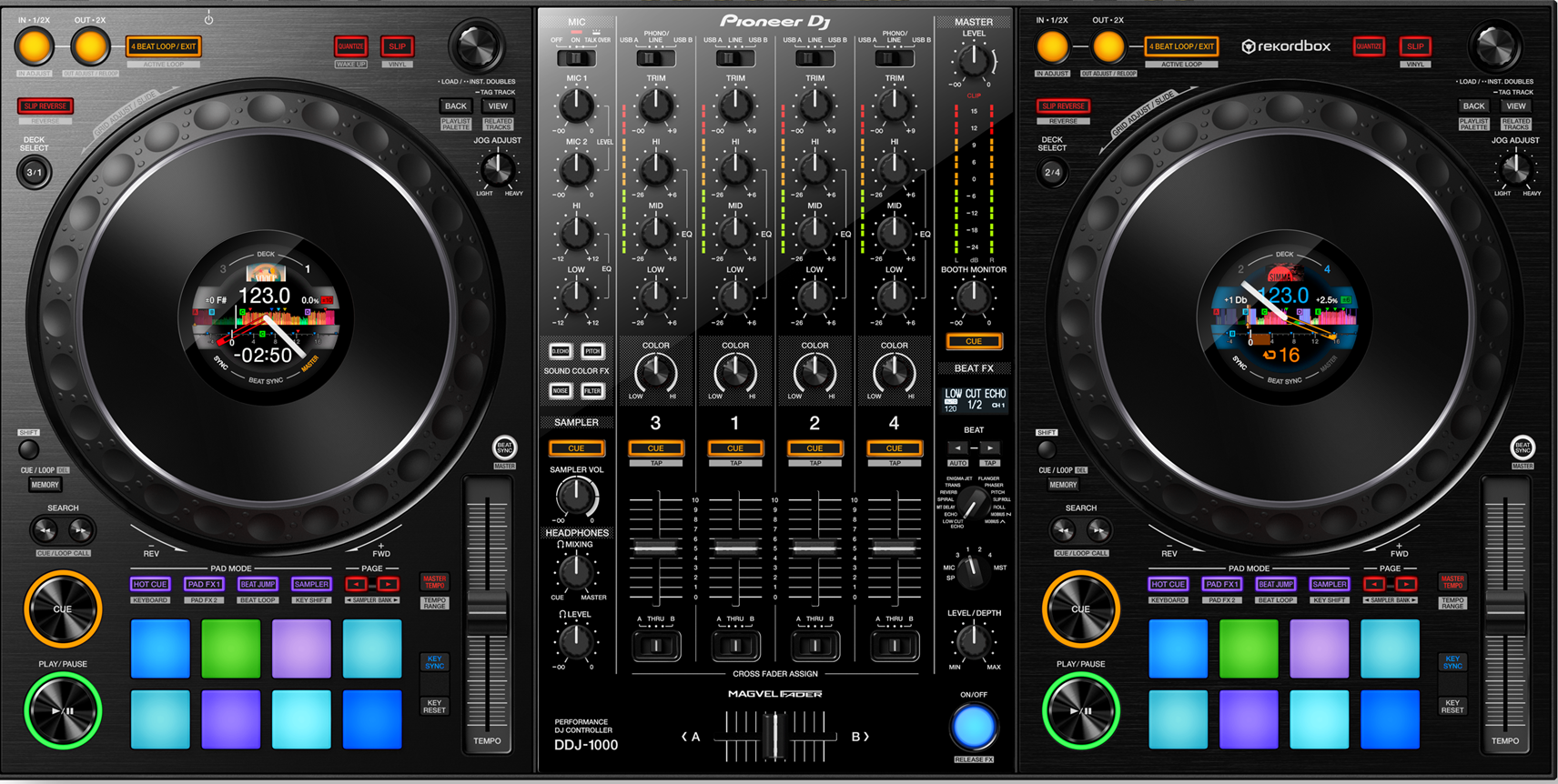Start playback with left deck Play/Pause
Image resolution: width=1558 pixels, height=784 pixels.
(x=62, y=710)
